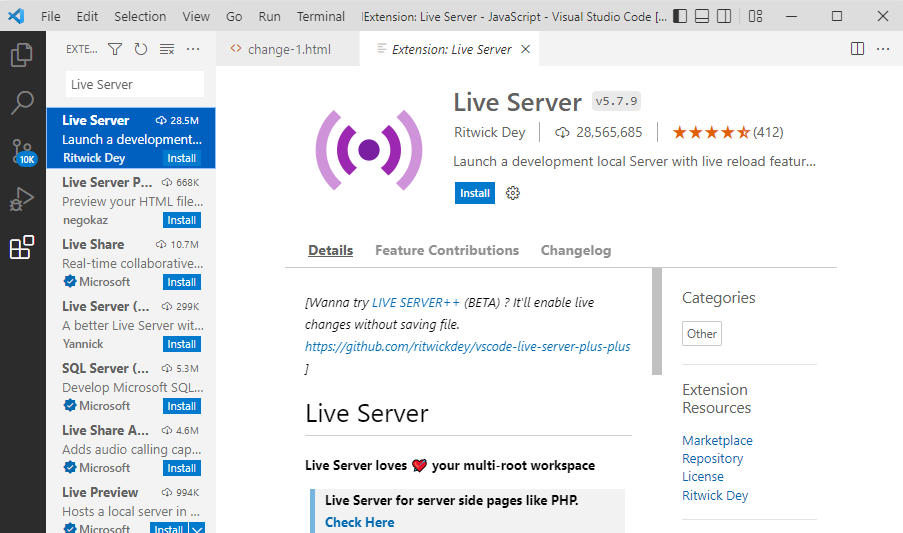Screen dimensions: 903x533
Task: Open the Run and Debug view
Action: click(x=22, y=199)
